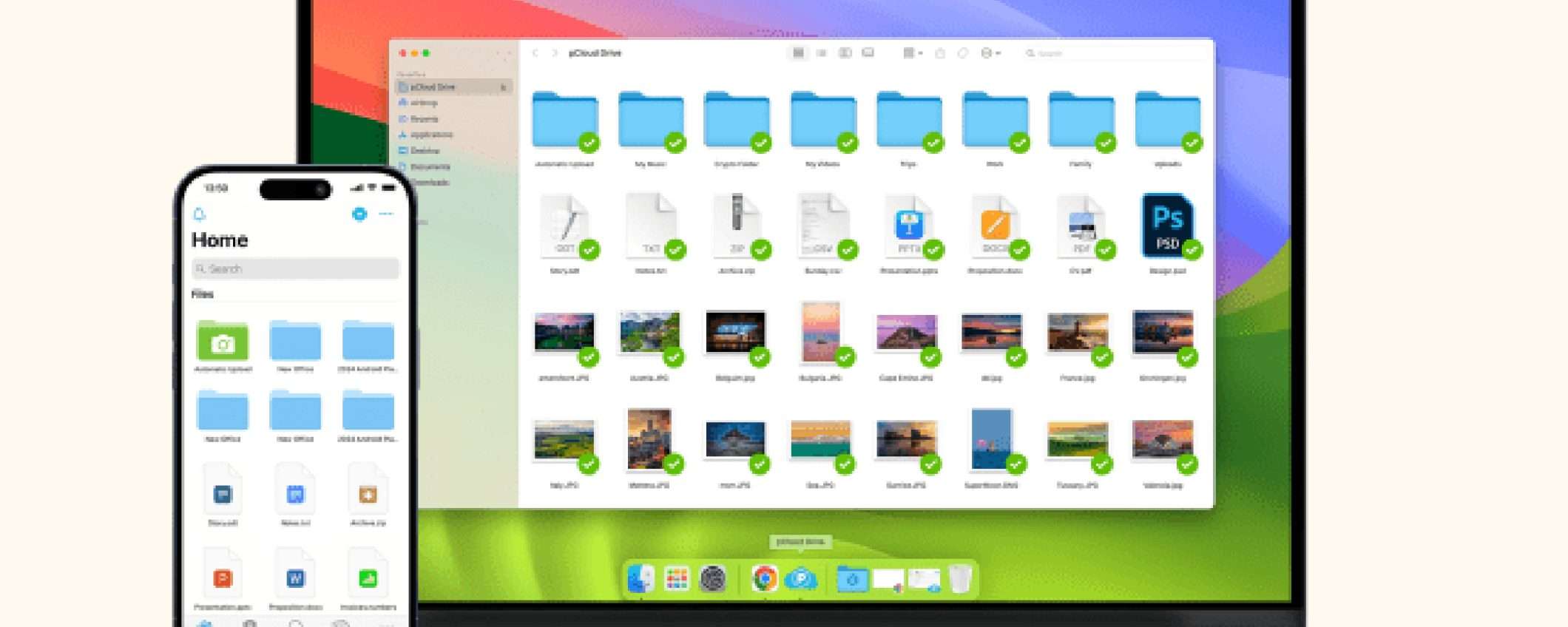This screenshot has width=1568, height=627.
Task: Switch Finder to column view
Action: [x=845, y=53]
